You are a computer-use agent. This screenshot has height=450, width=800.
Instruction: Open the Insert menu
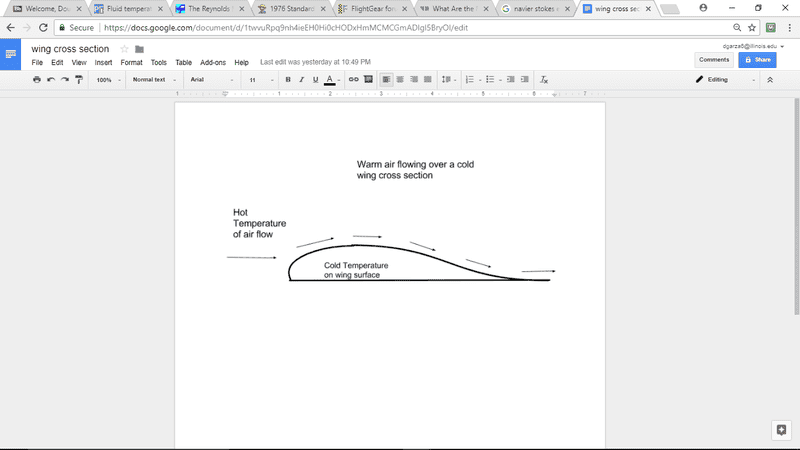pyautogui.click(x=103, y=62)
